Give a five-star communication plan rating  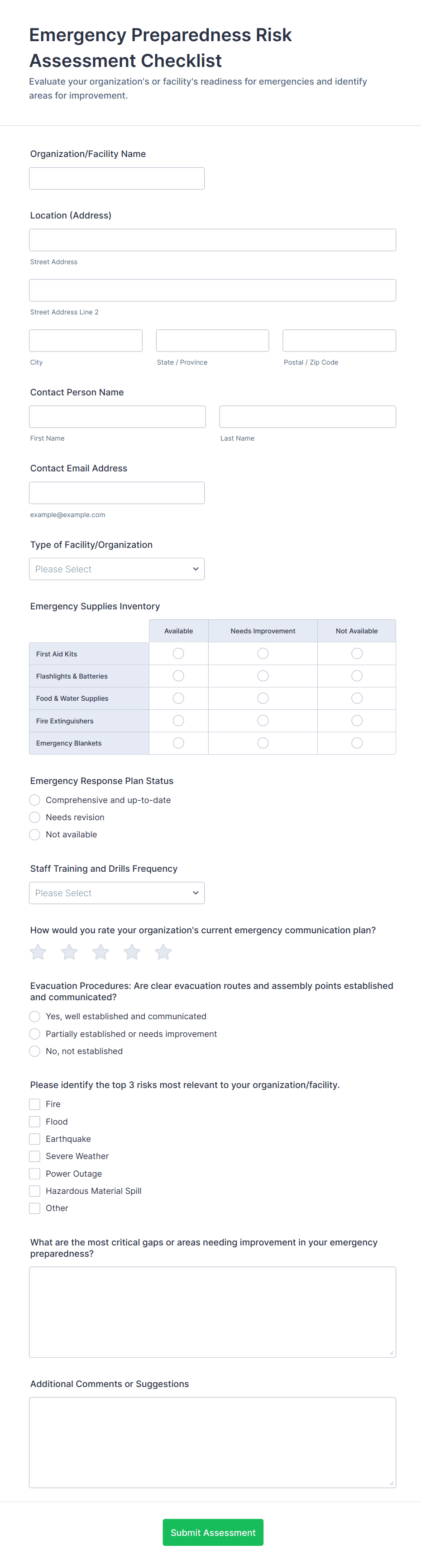(163, 951)
